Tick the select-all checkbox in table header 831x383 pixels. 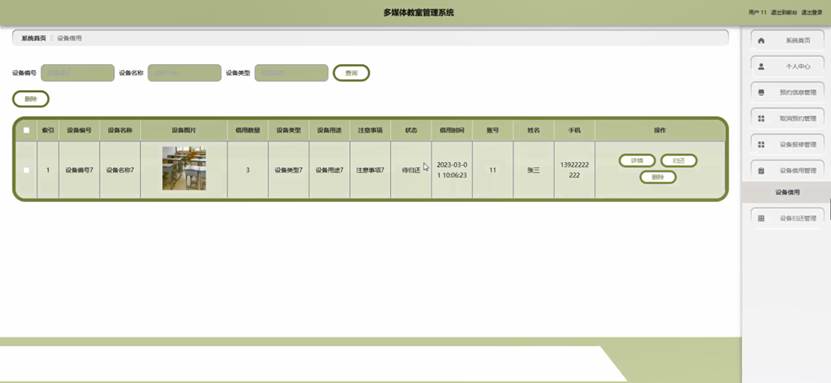pyautogui.click(x=26, y=130)
